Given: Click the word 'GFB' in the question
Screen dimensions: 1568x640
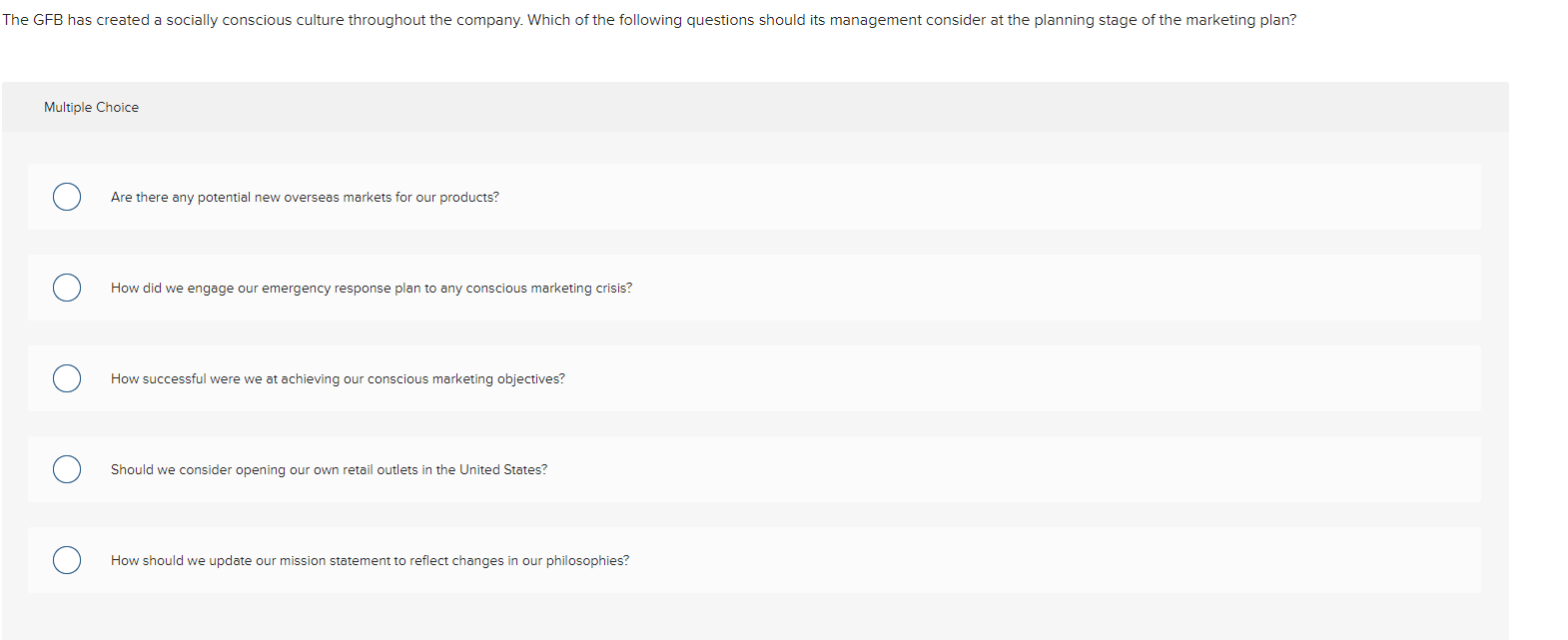Looking at the screenshot, I should [48, 20].
